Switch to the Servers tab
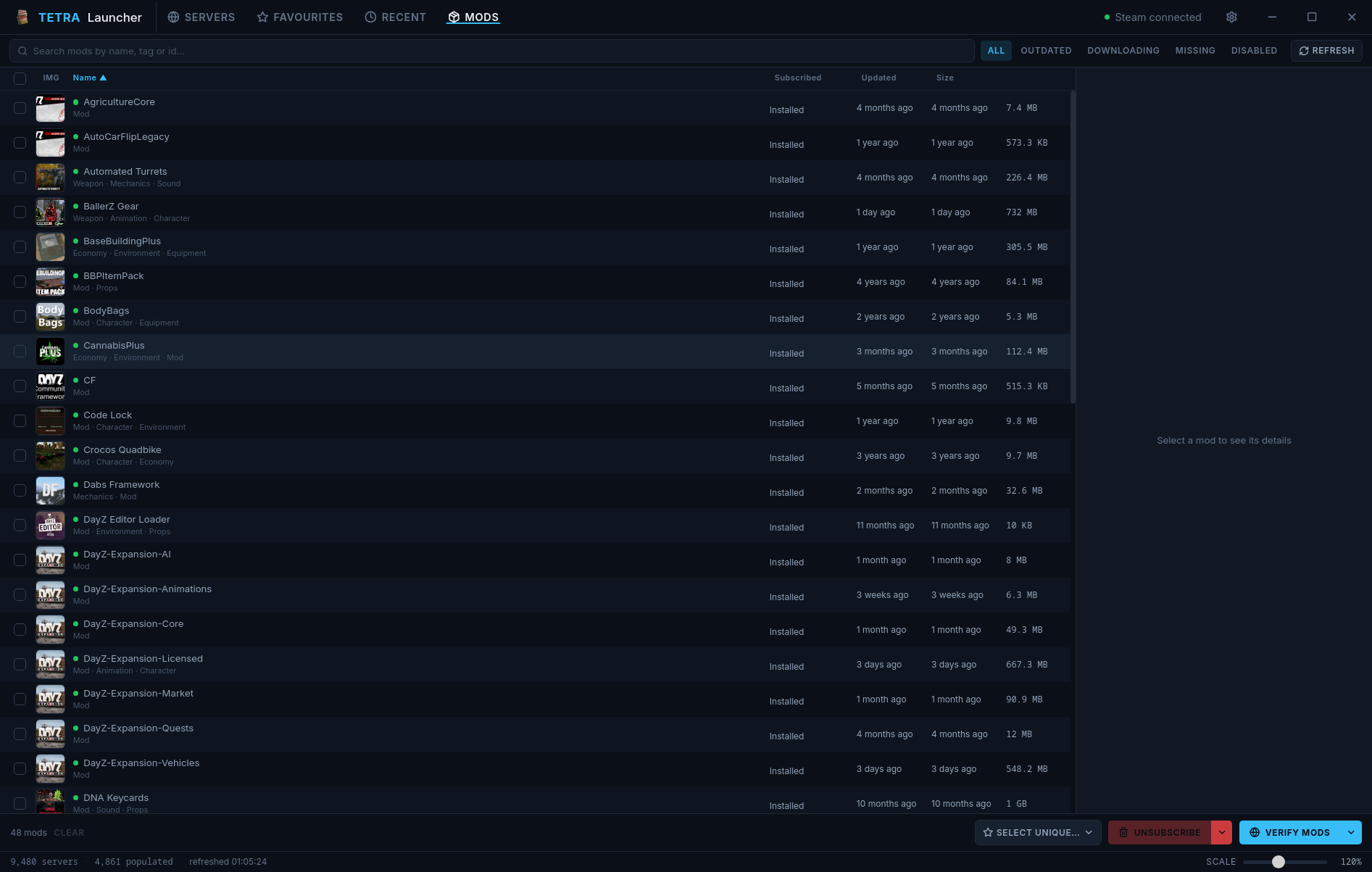The width and height of the screenshot is (1372, 872). 201,17
